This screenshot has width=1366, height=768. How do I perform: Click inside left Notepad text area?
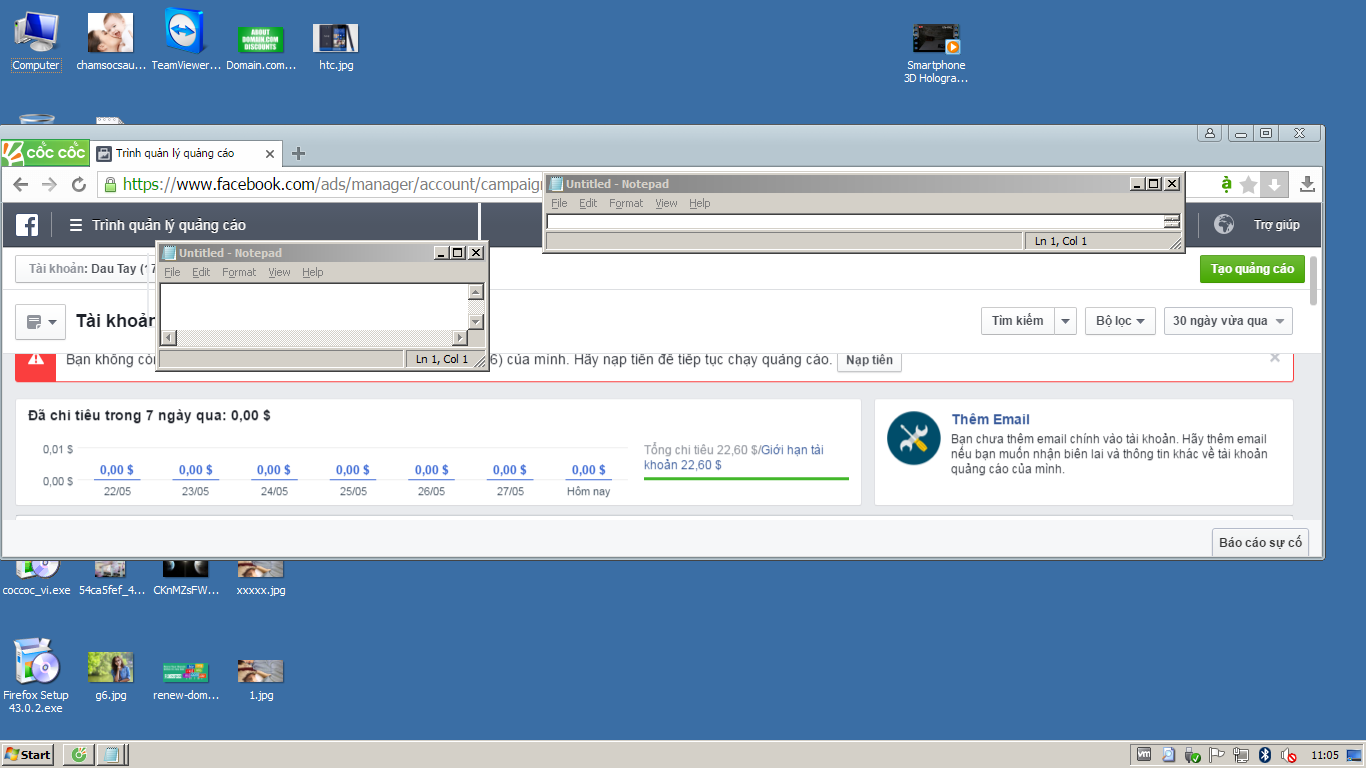[x=313, y=306]
